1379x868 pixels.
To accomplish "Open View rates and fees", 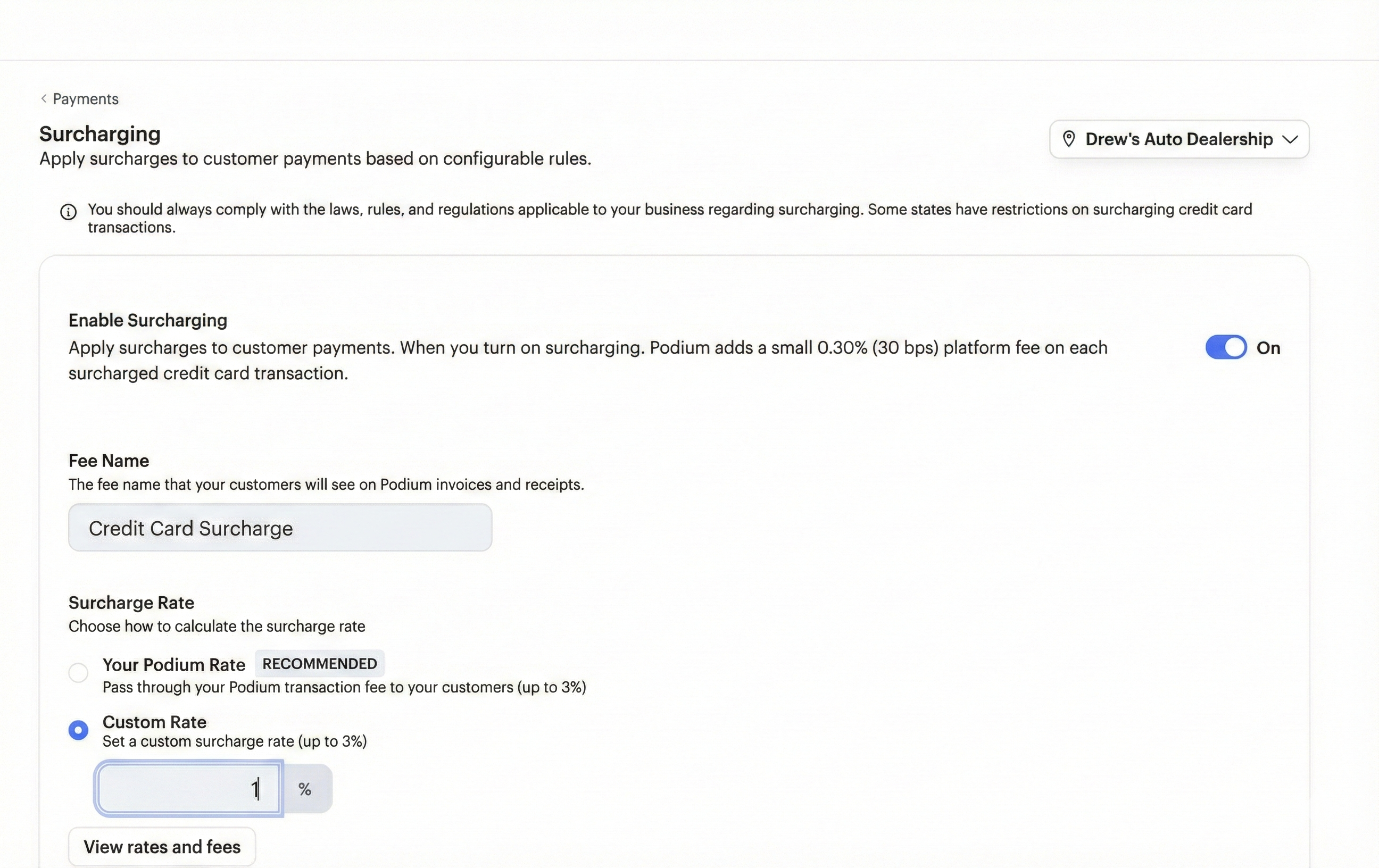I will click(x=162, y=847).
